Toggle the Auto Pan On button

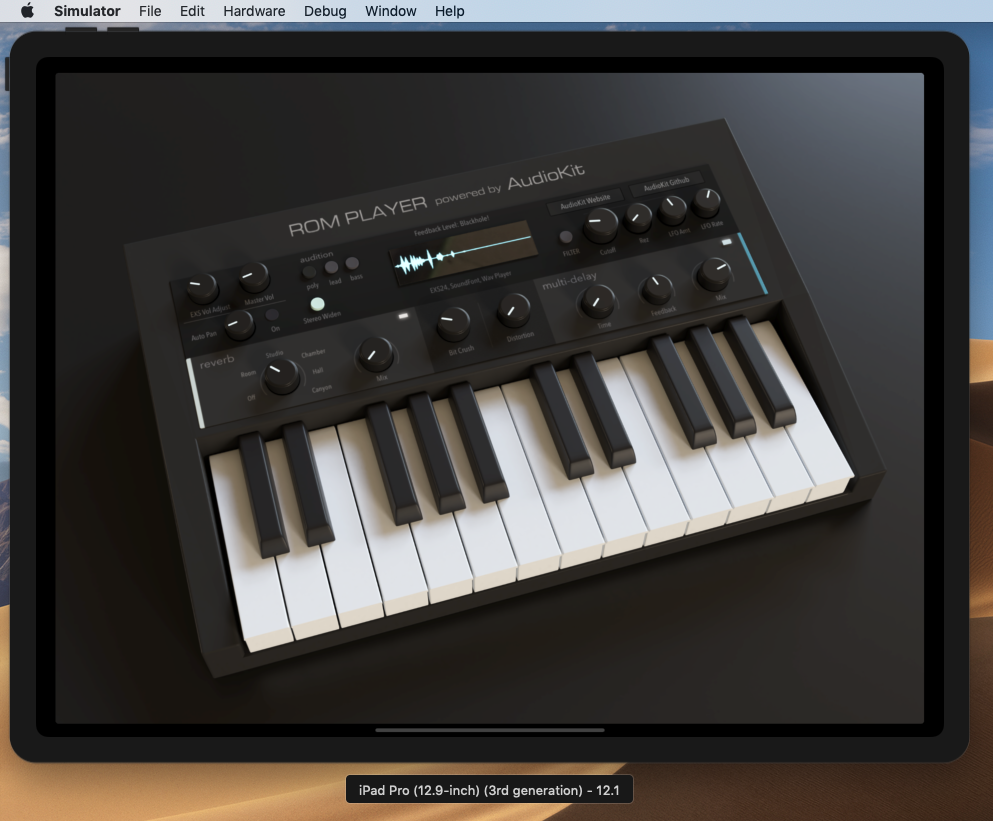(x=272, y=315)
